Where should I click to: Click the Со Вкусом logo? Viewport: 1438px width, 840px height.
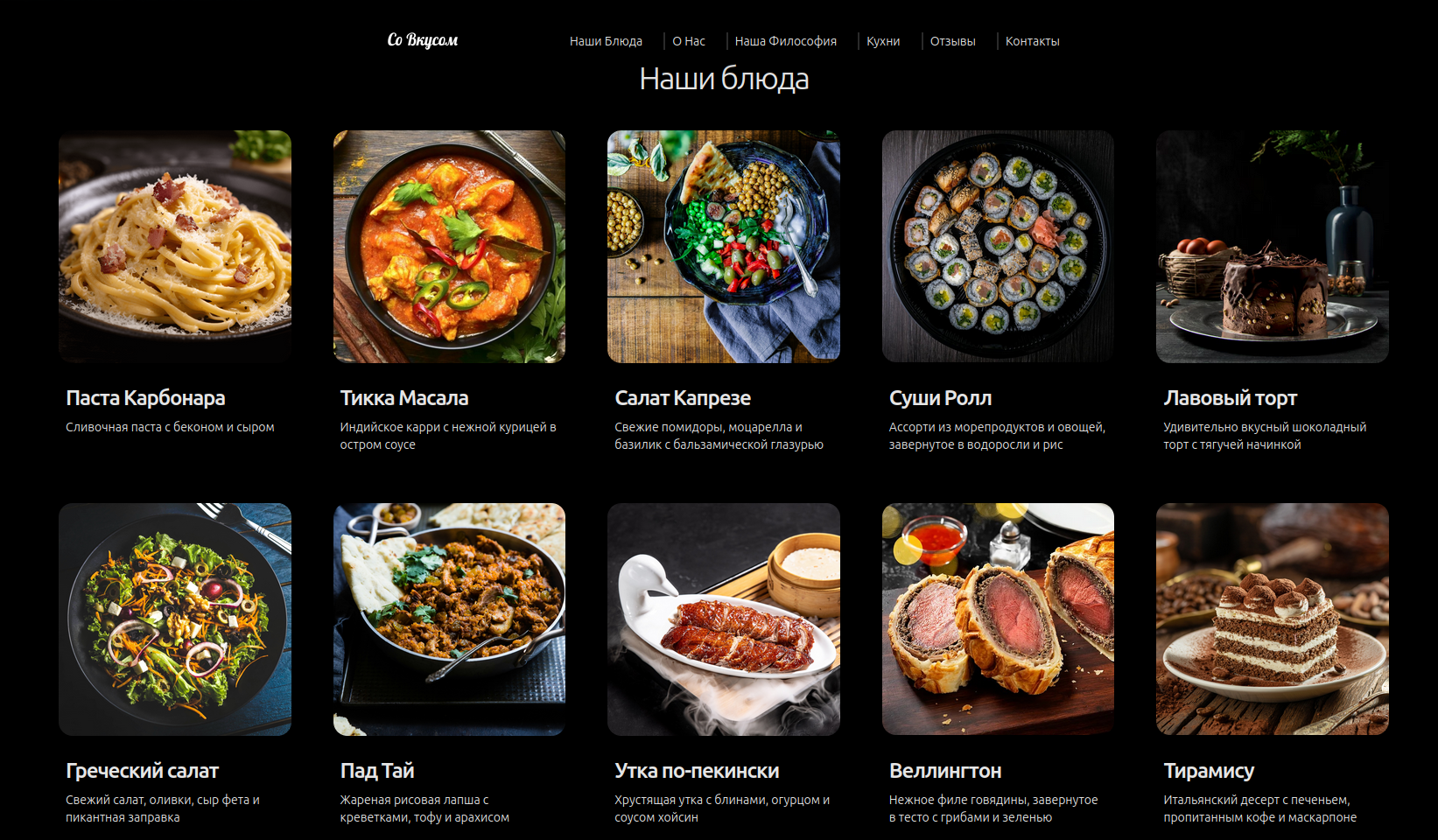pos(423,40)
